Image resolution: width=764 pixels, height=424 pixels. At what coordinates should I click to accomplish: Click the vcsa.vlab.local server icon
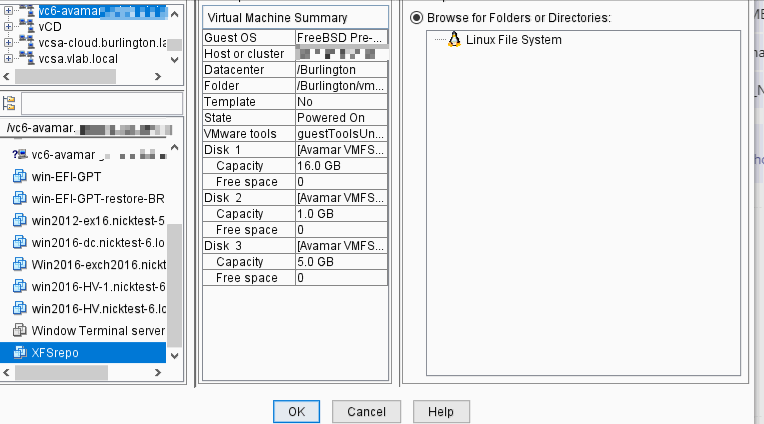26,58
